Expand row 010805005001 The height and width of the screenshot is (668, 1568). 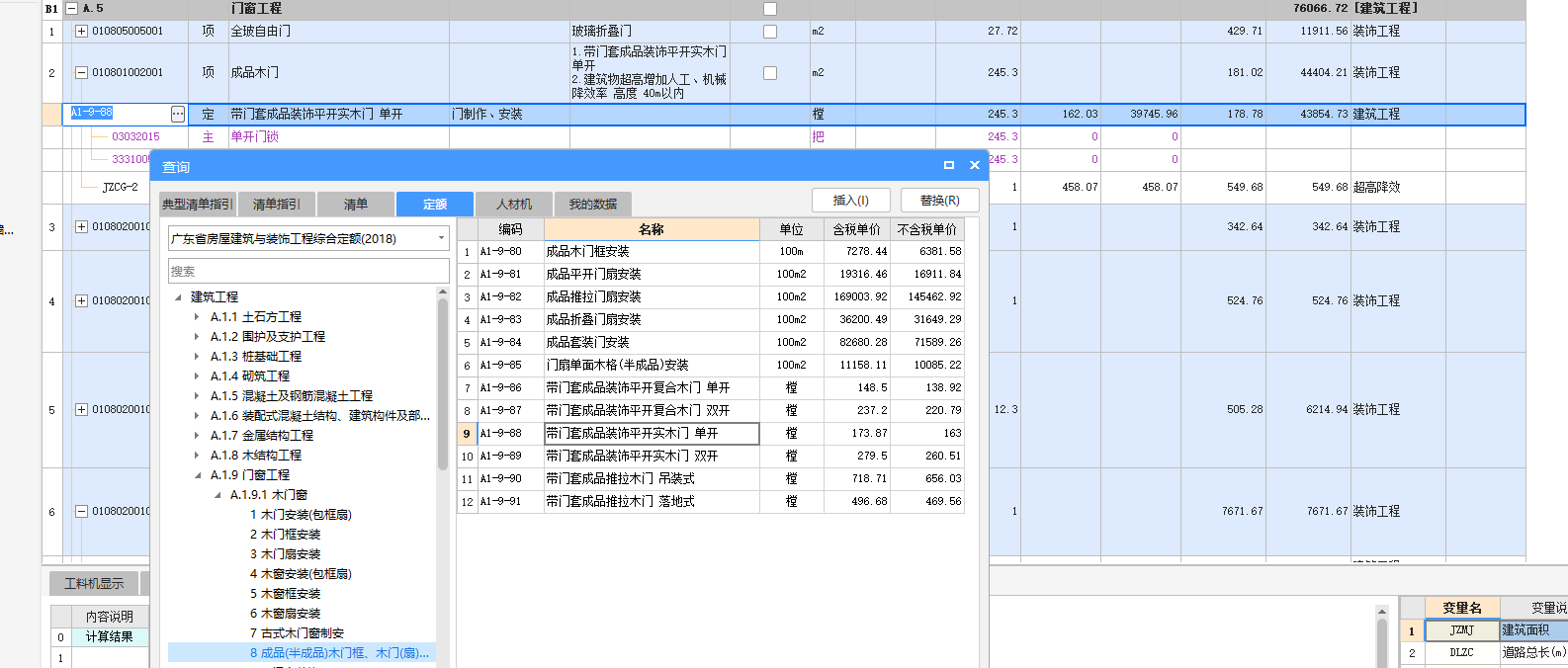click(x=82, y=32)
